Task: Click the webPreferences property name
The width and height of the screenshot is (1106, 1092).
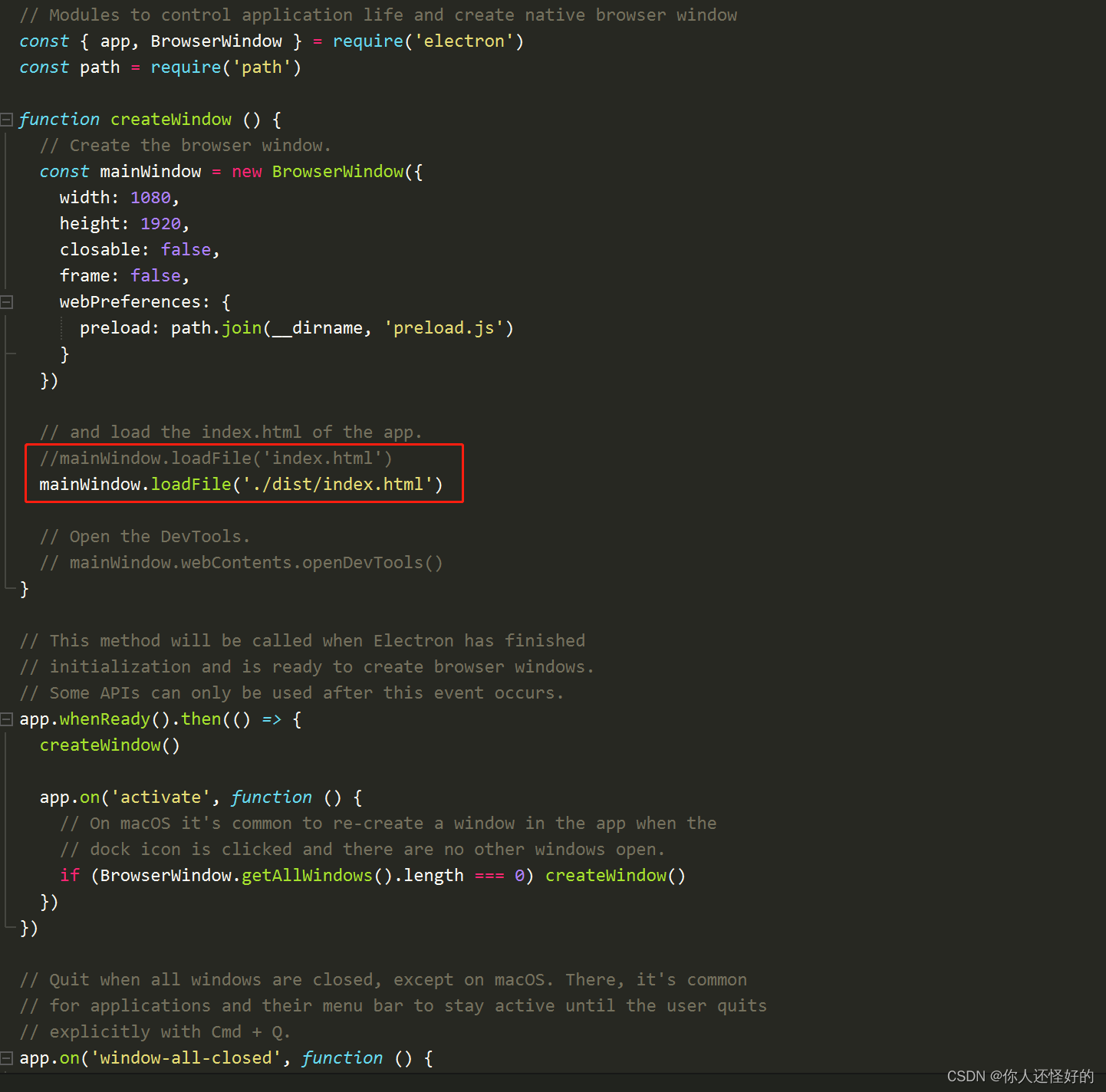Action: 130,302
